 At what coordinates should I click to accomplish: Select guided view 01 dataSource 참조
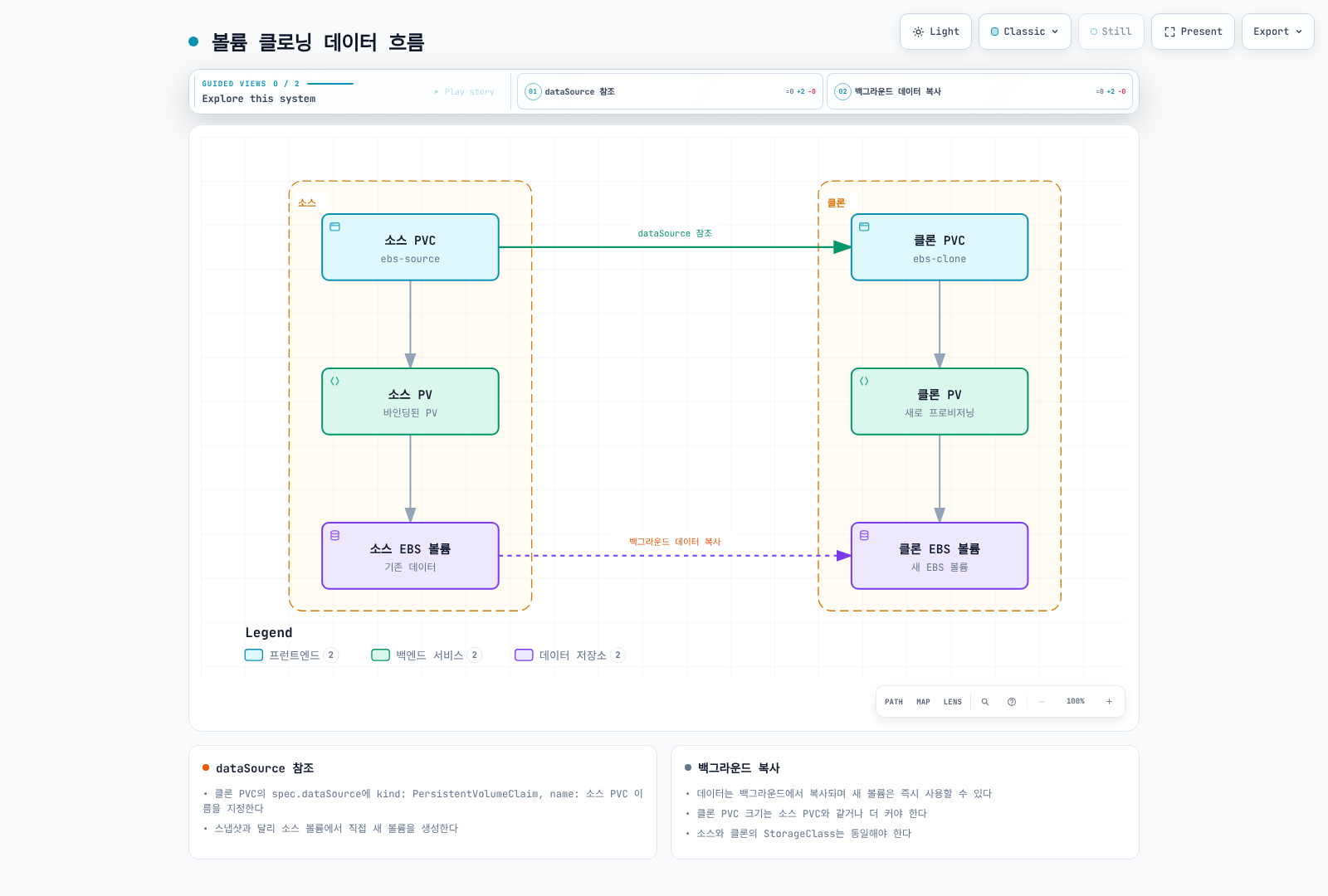(670, 91)
